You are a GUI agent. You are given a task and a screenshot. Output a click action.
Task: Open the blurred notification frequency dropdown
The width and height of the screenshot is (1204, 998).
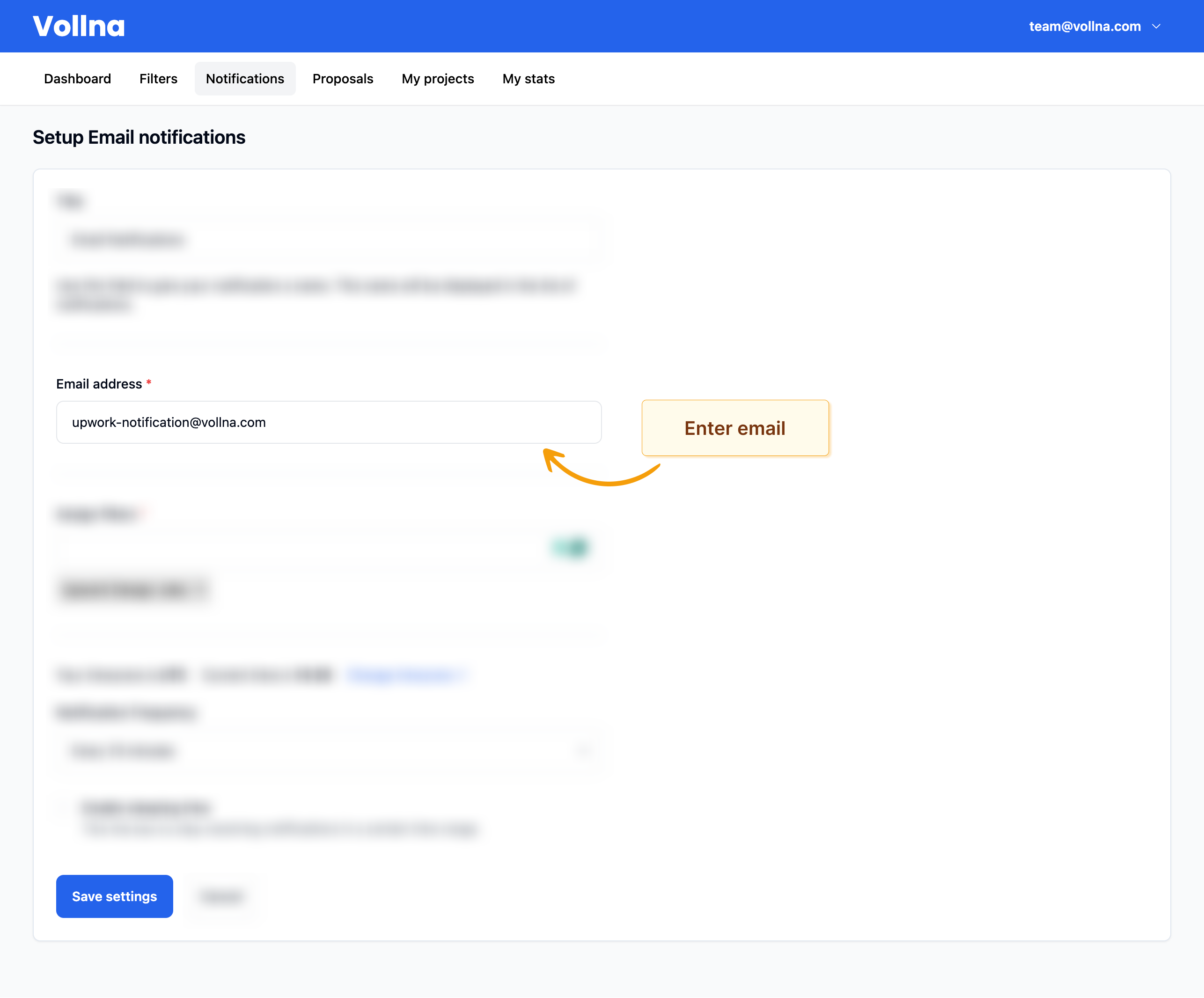click(x=329, y=750)
